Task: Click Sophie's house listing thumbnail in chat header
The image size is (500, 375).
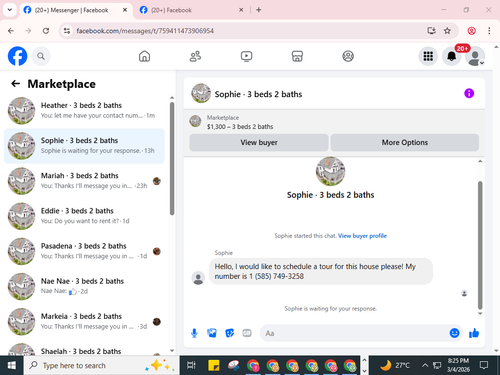Action: [x=201, y=93]
